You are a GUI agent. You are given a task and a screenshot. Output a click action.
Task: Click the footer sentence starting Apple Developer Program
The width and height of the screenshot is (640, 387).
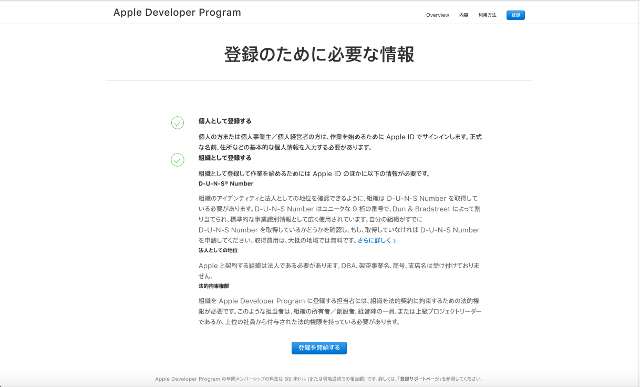pos(319,379)
